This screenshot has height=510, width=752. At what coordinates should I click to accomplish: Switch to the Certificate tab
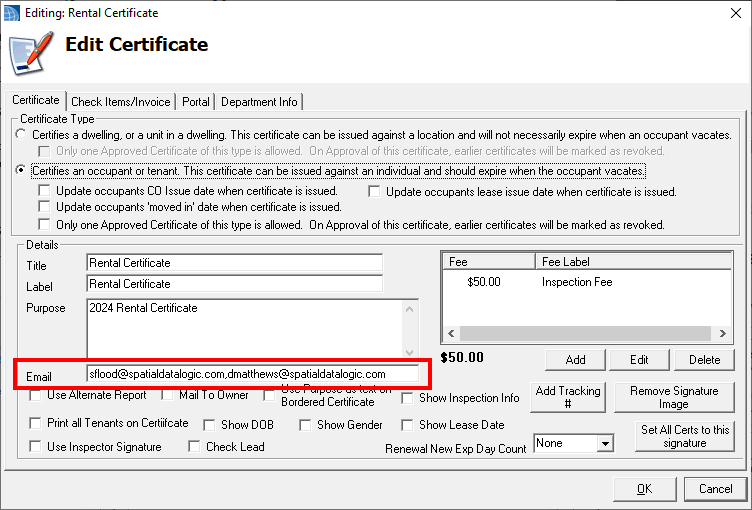coord(35,100)
